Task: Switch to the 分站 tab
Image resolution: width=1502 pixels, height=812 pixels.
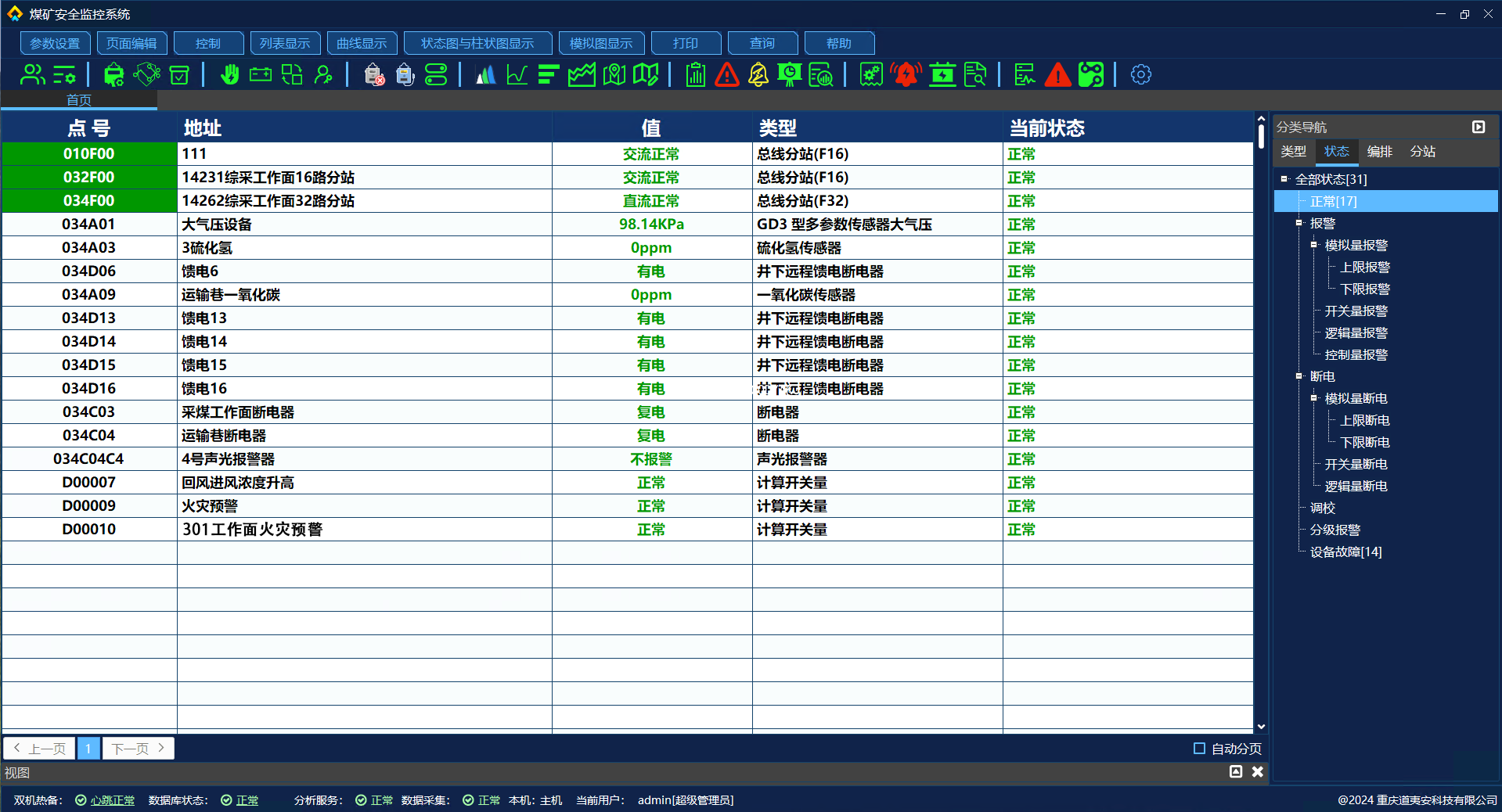Action: [1422, 152]
